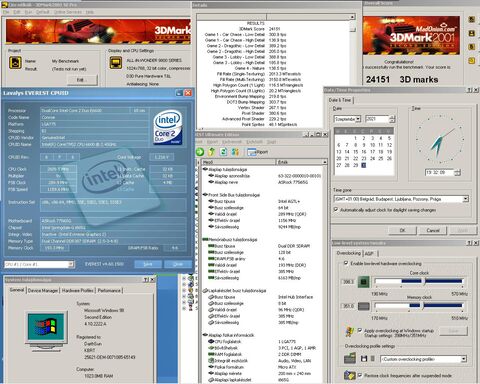The image size is (480, 384).
Task: Click the Windows 98 monitor logo in System Properties
Action: 46,331
